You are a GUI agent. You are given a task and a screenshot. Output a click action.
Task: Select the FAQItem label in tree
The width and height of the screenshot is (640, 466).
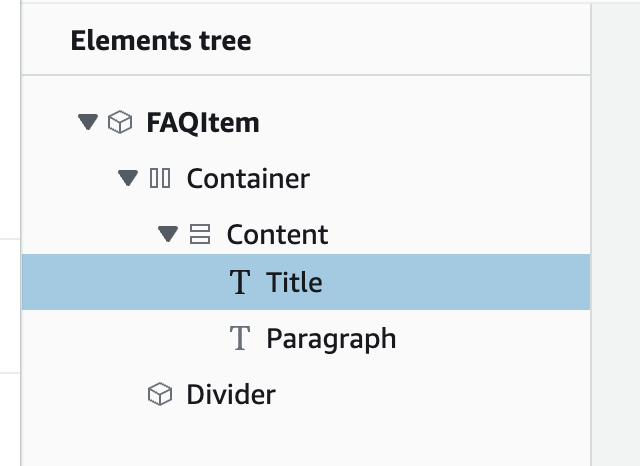[x=203, y=122]
